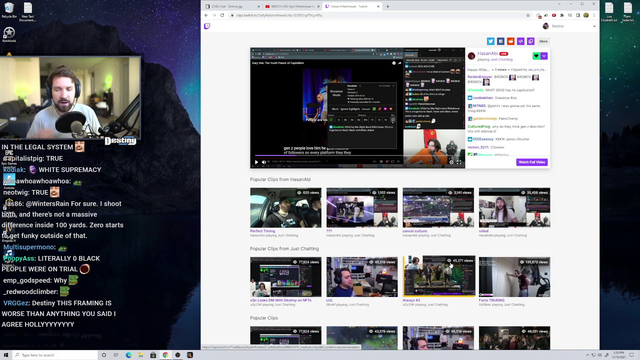Open the New Text Document desktop icon
This screenshot has height=360, width=640.
[27, 12]
